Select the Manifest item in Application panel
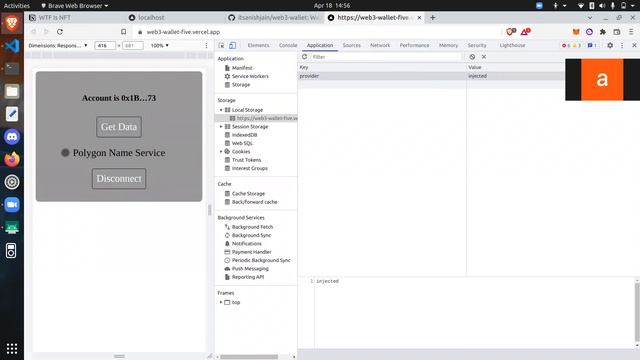The height and width of the screenshot is (360, 640). click(x=242, y=68)
